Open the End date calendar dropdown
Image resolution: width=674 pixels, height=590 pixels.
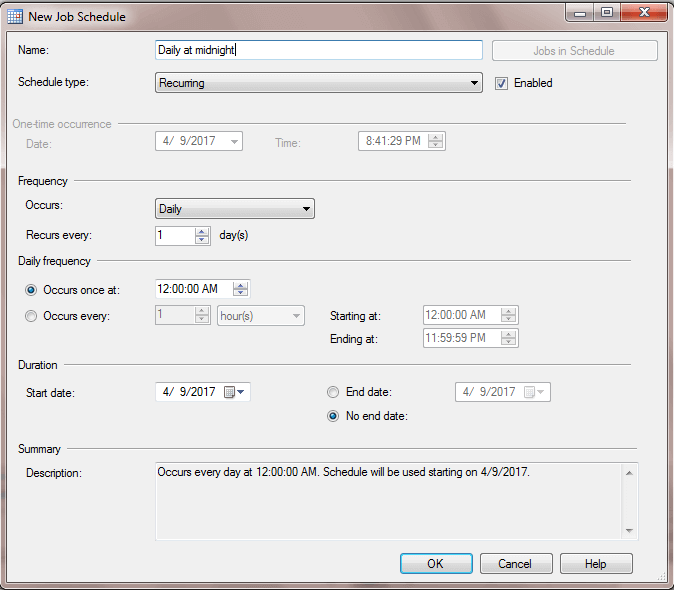535,392
